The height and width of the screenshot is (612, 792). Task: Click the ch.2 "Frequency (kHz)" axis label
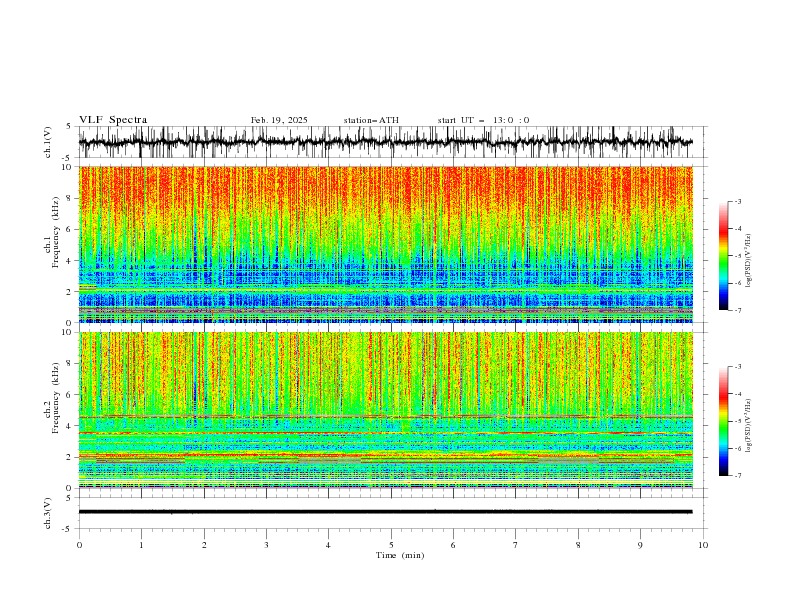(x=56, y=398)
